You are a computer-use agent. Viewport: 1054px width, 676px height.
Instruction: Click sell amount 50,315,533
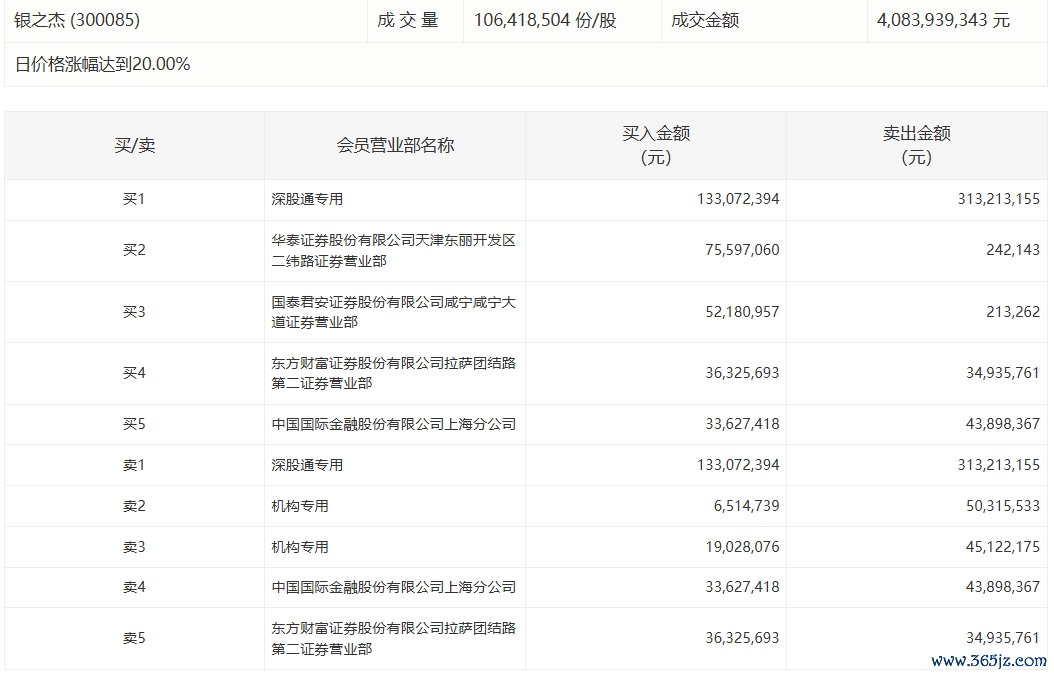point(1003,507)
